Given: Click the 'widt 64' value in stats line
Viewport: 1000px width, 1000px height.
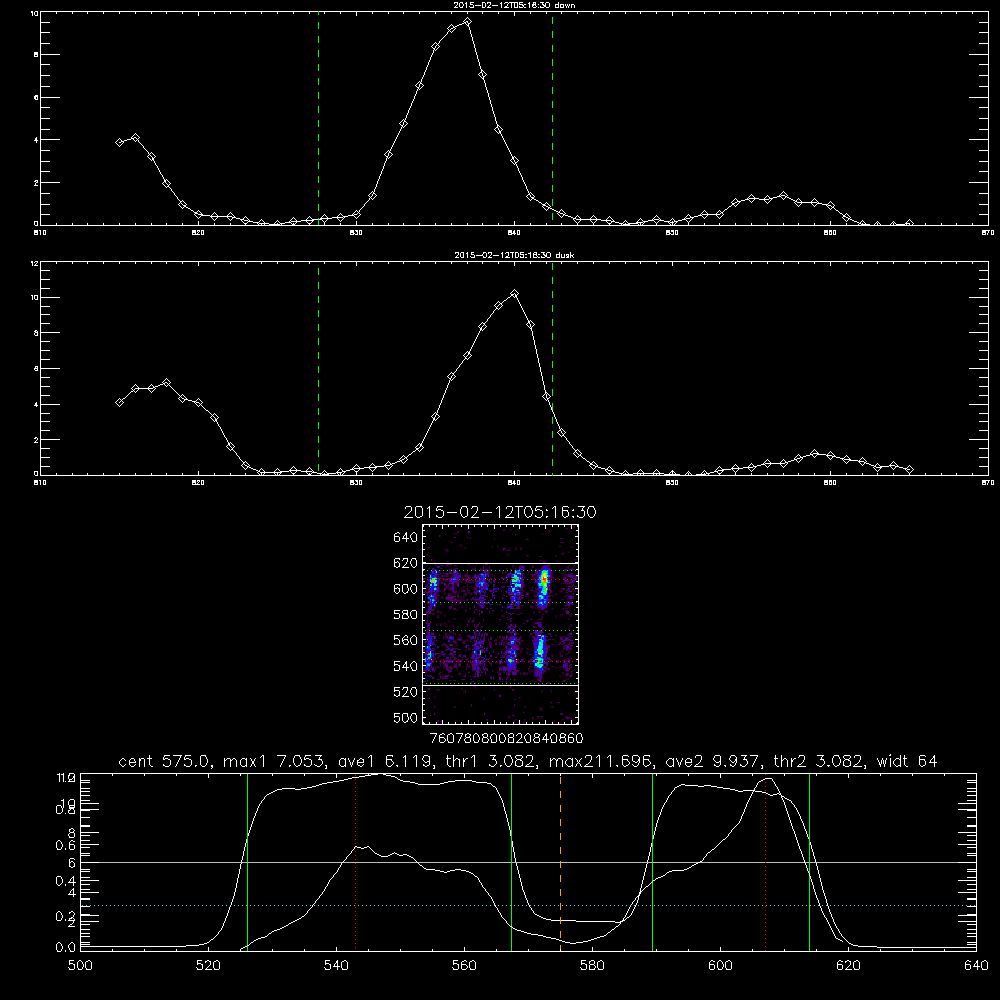Looking at the screenshot, I should point(907,761).
